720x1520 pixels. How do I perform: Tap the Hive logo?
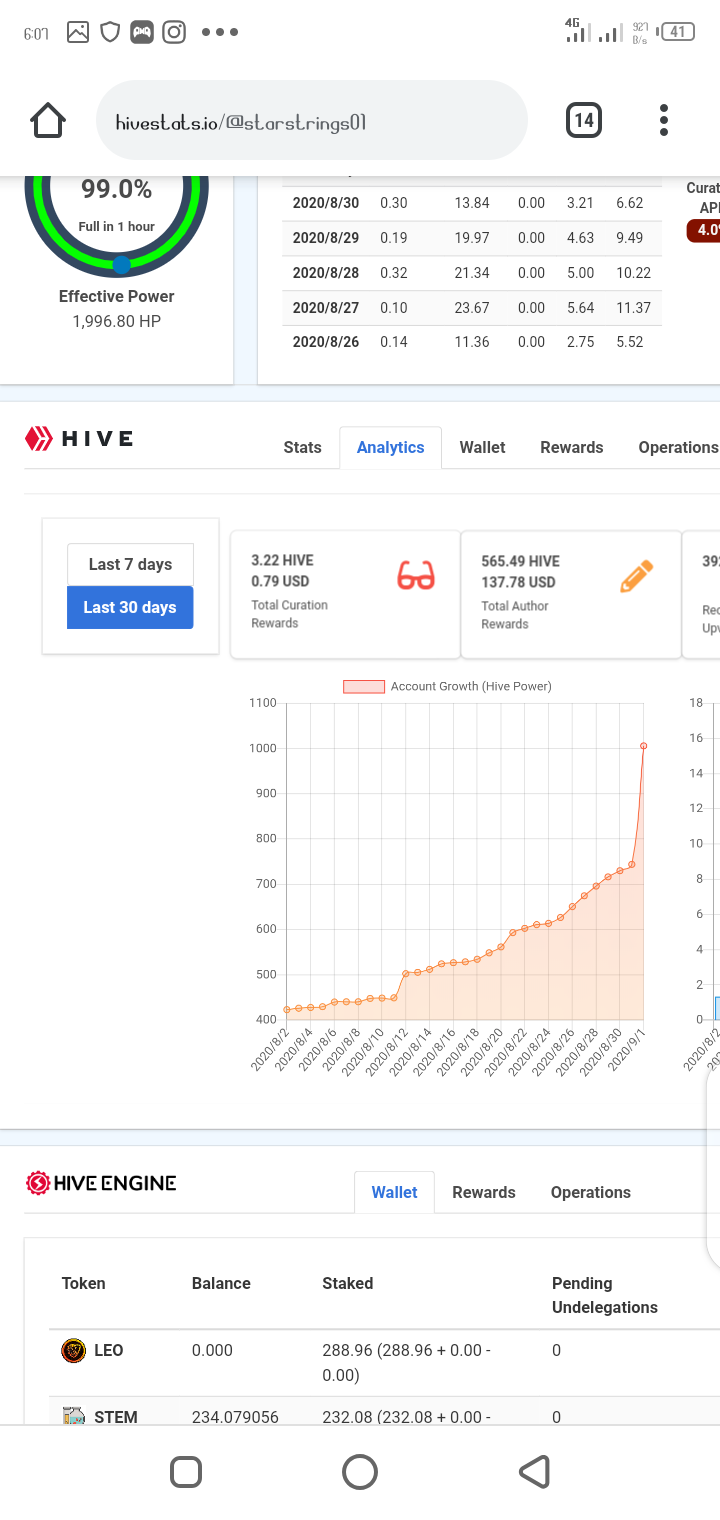point(79,439)
